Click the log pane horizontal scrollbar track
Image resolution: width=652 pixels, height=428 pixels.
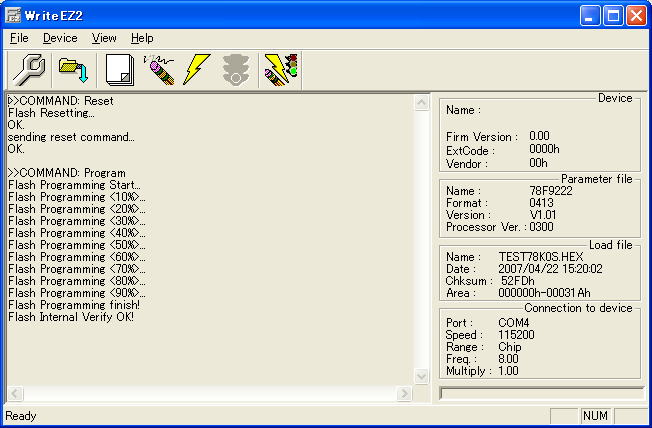(x=210, y=394)
